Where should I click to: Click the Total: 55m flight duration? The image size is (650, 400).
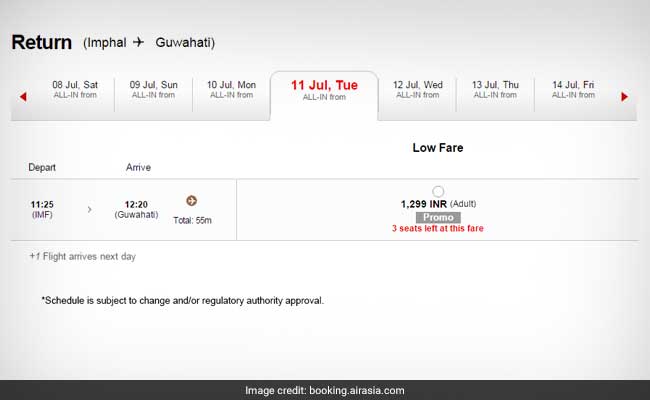(192, 220)
